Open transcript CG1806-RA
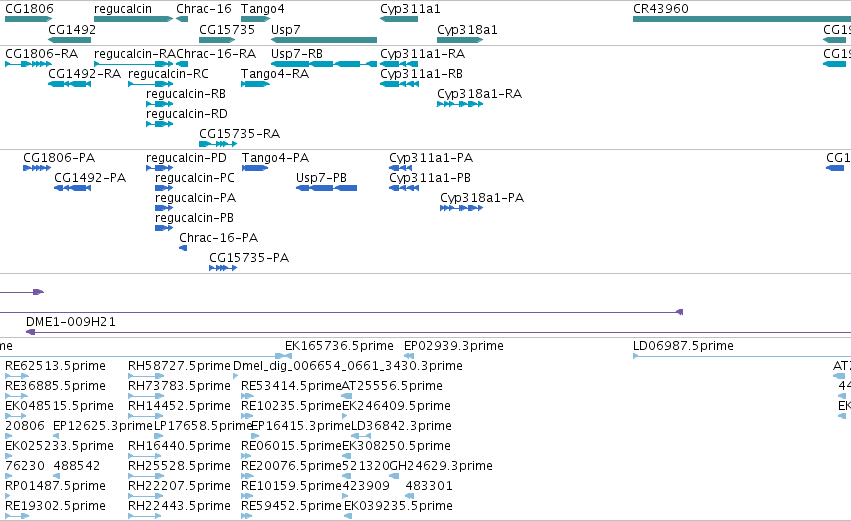This screenshot has width=851, height=521. [x=41, y=54]
